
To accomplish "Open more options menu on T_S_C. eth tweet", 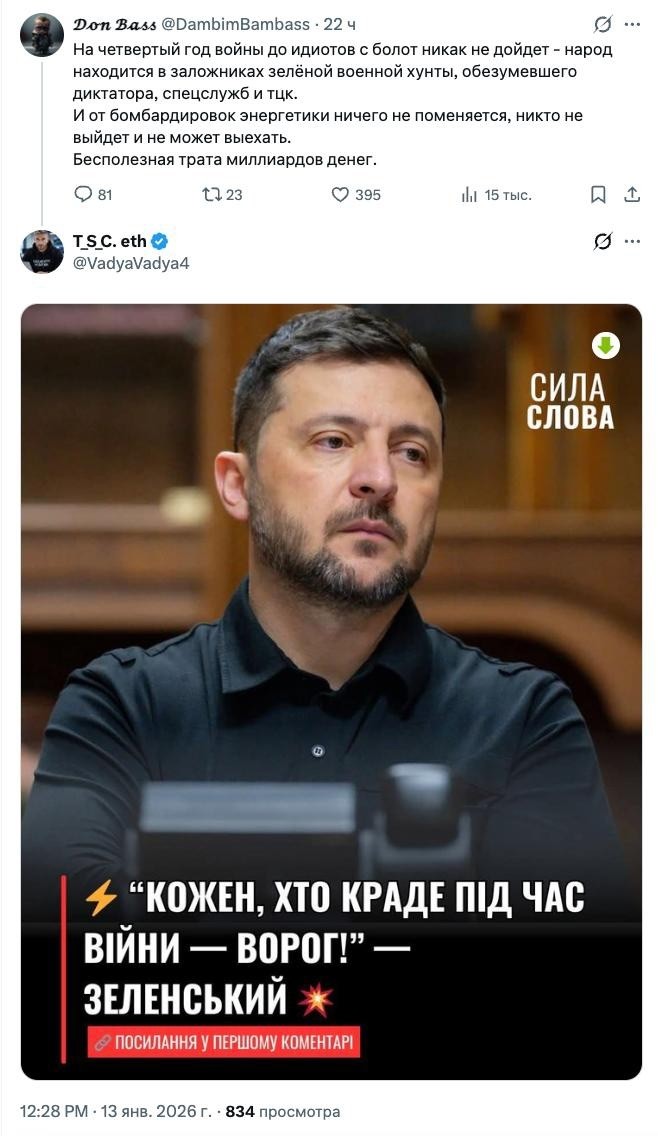I will [x=633, y=241].
